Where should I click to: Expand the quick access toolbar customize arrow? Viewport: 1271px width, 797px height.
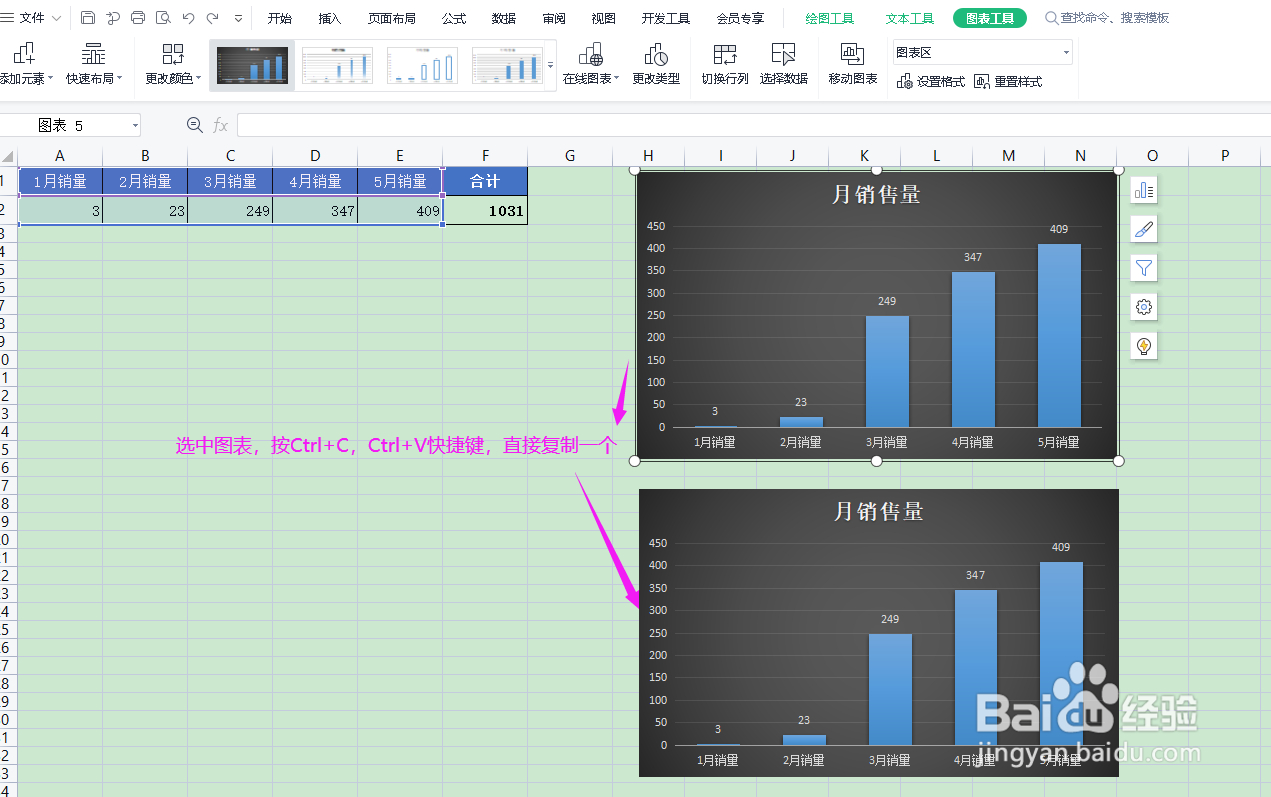click(238, 18)
